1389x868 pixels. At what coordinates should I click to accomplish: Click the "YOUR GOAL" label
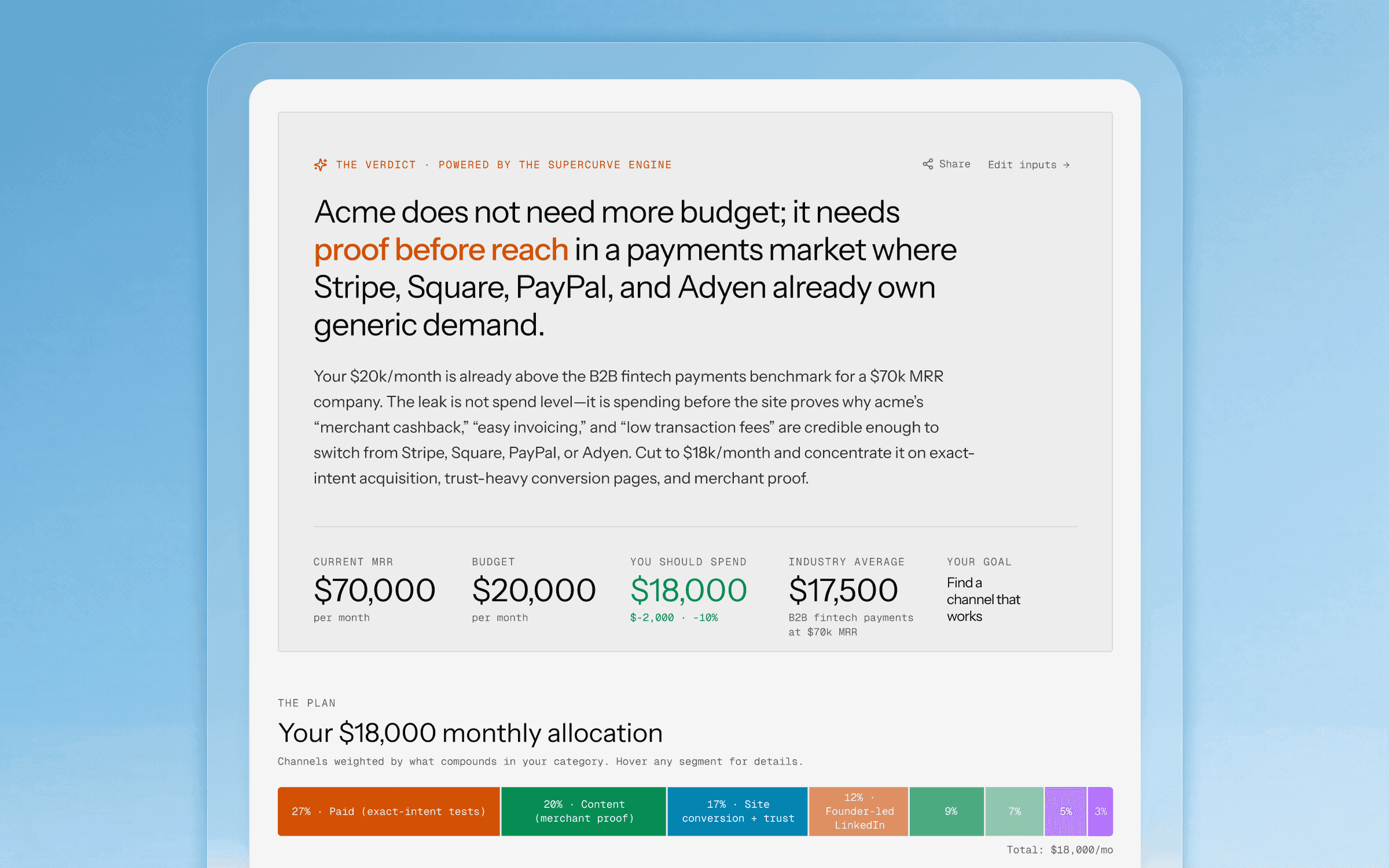coord(979,562)
